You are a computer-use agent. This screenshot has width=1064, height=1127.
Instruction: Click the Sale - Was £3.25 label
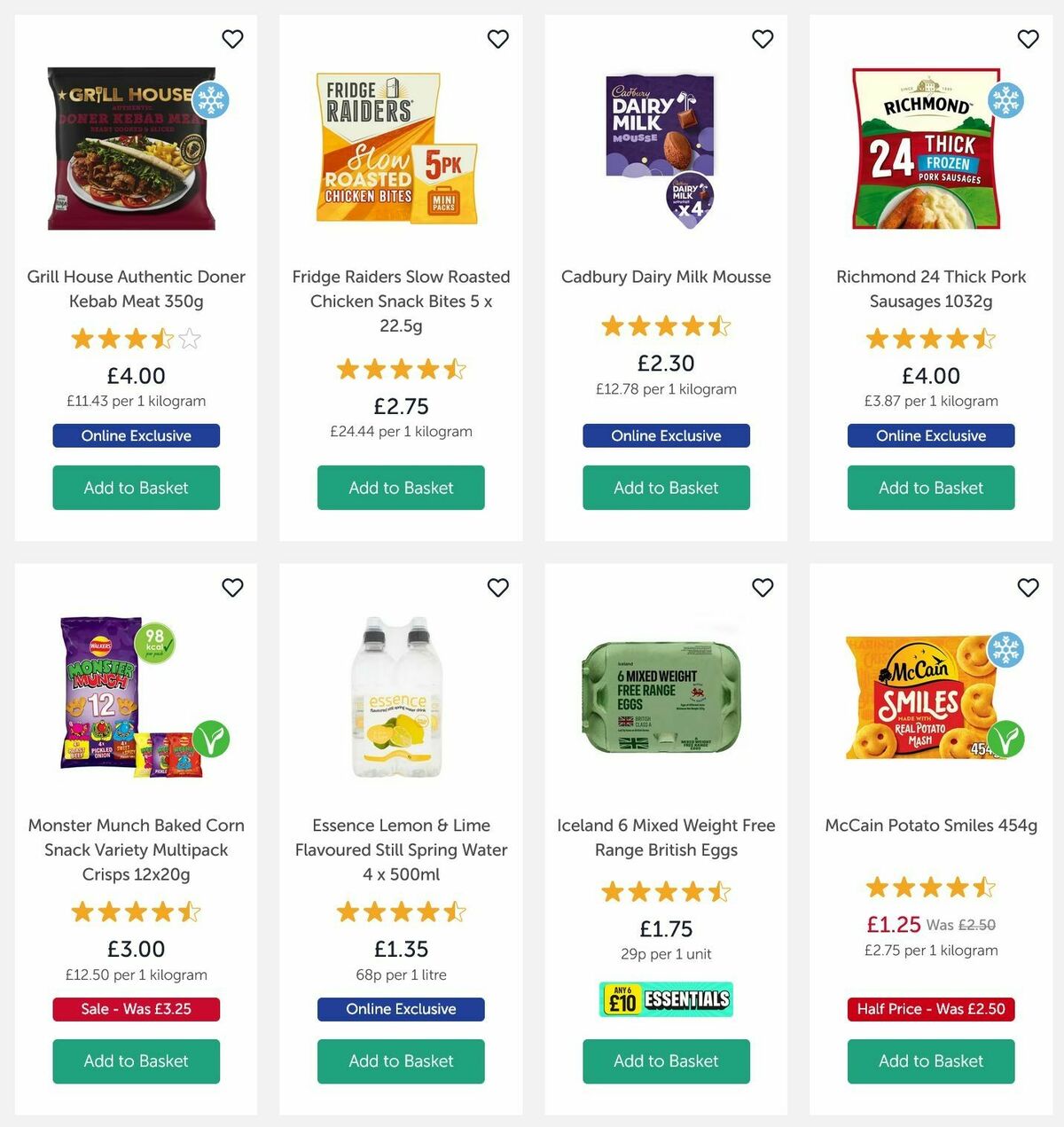click(x=136, y=1009)
